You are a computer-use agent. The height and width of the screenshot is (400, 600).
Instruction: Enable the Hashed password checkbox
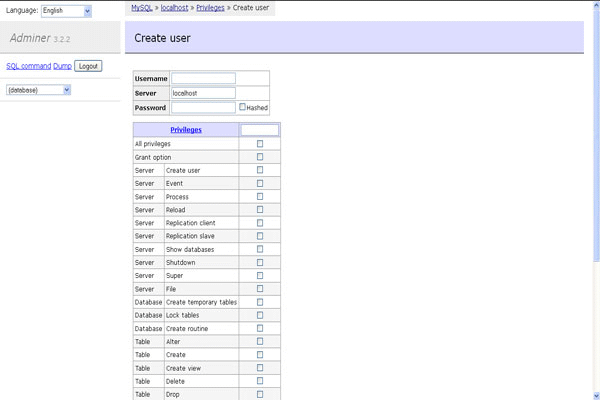click(243, 107)
